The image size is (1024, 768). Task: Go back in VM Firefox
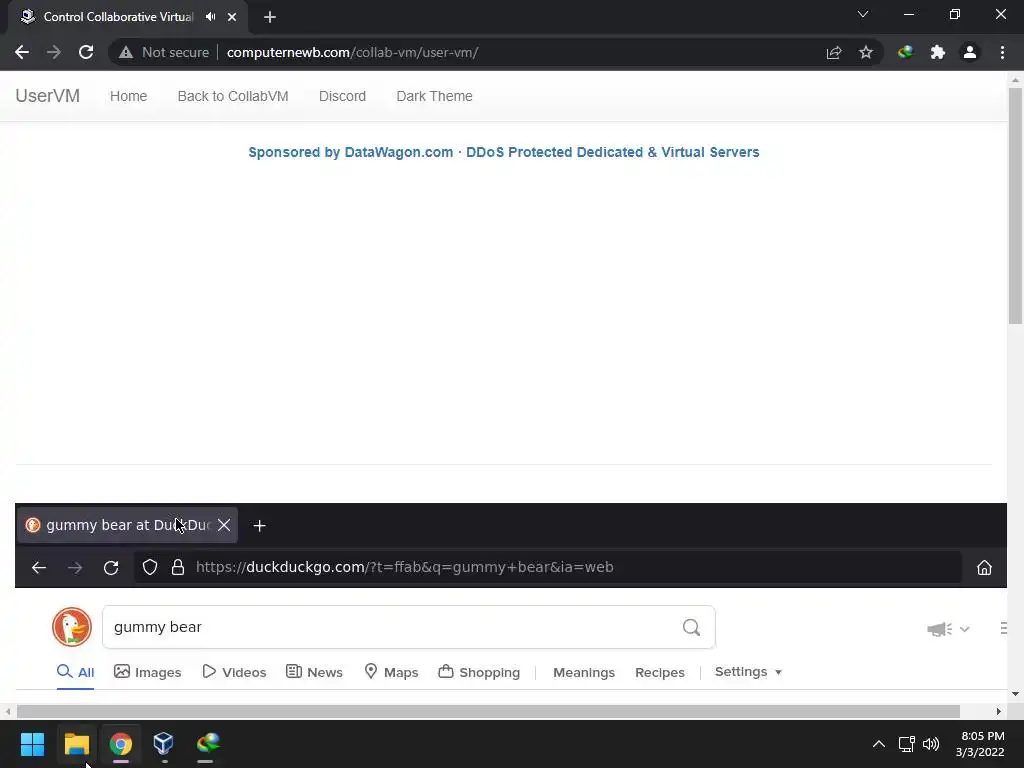tap(39, 568)
